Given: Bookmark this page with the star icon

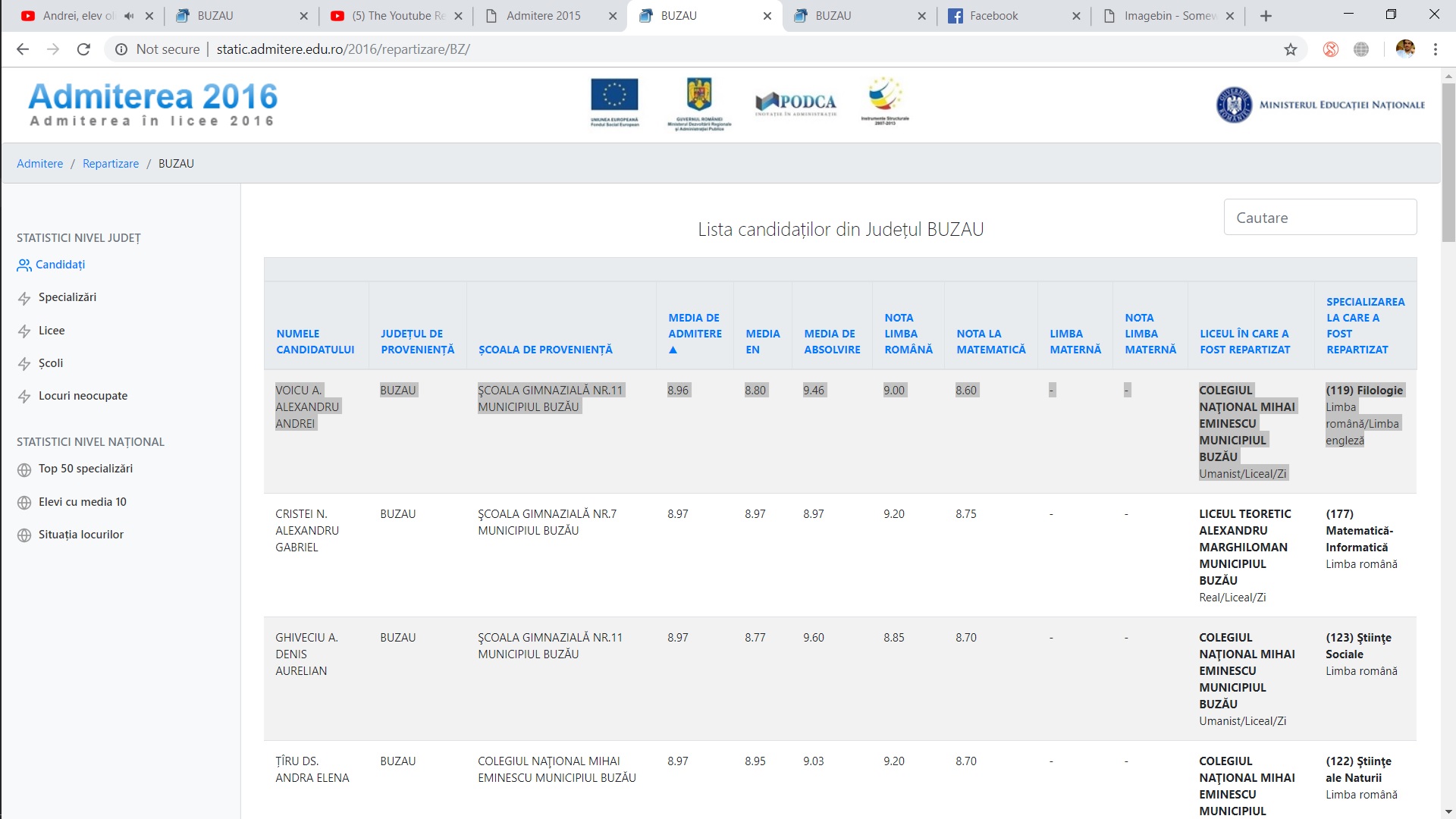Looking at the screenshot, I should [1291, 49].
